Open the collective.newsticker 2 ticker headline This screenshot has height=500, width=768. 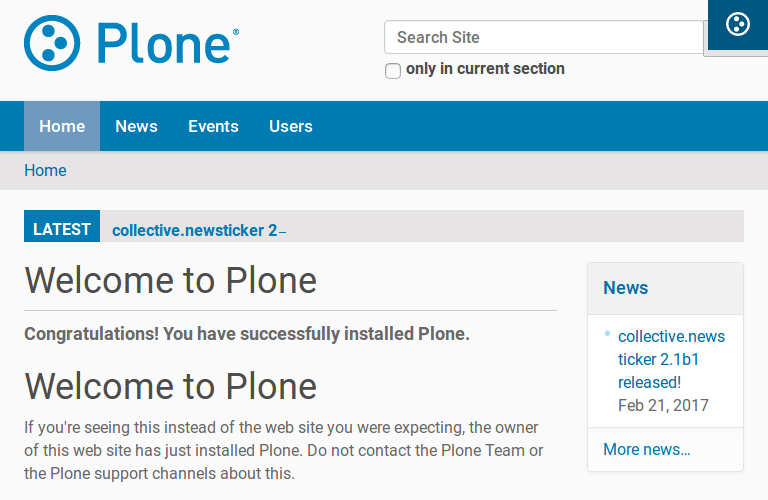(x=199, y=230)
